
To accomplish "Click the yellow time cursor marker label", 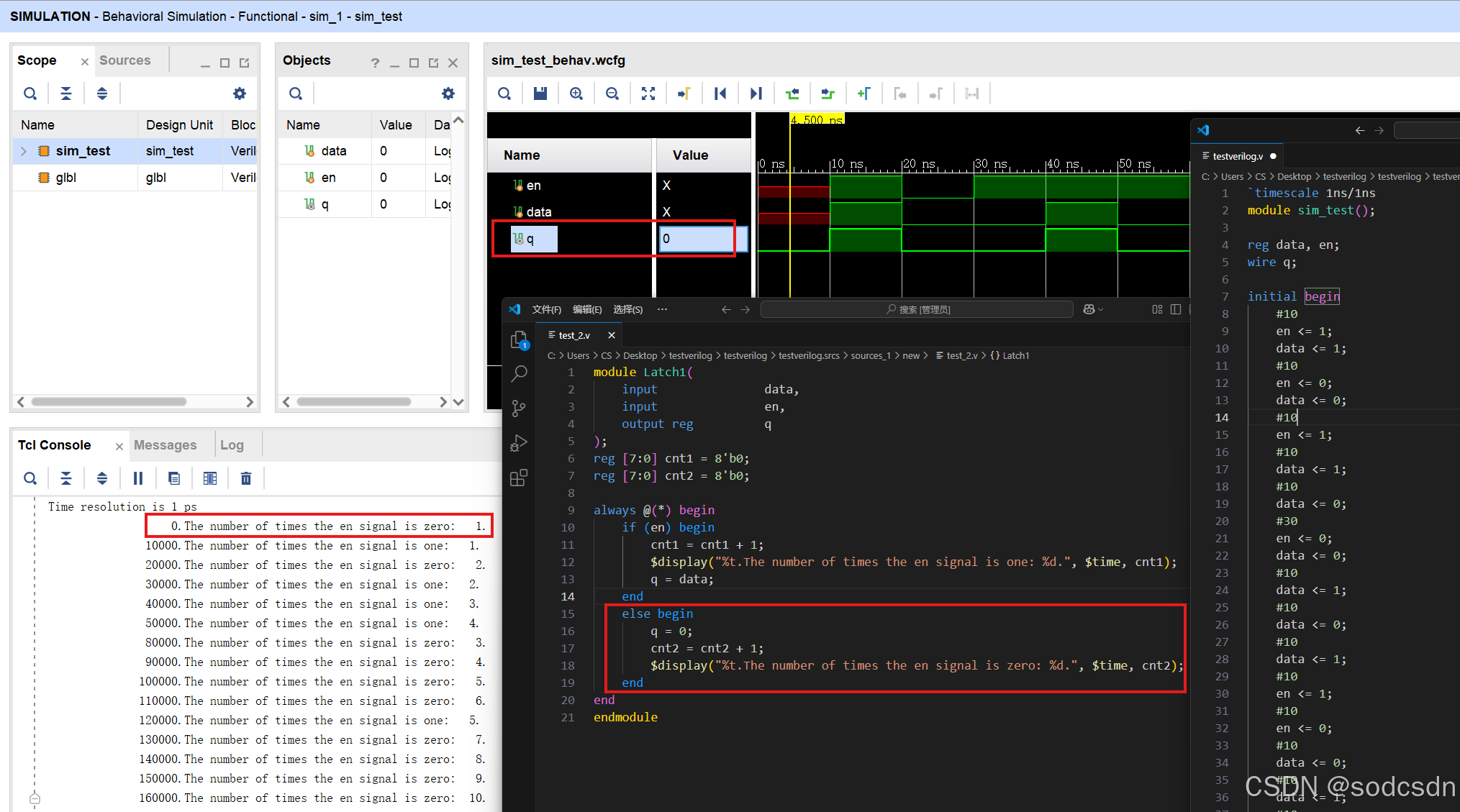I will (817, 119).
